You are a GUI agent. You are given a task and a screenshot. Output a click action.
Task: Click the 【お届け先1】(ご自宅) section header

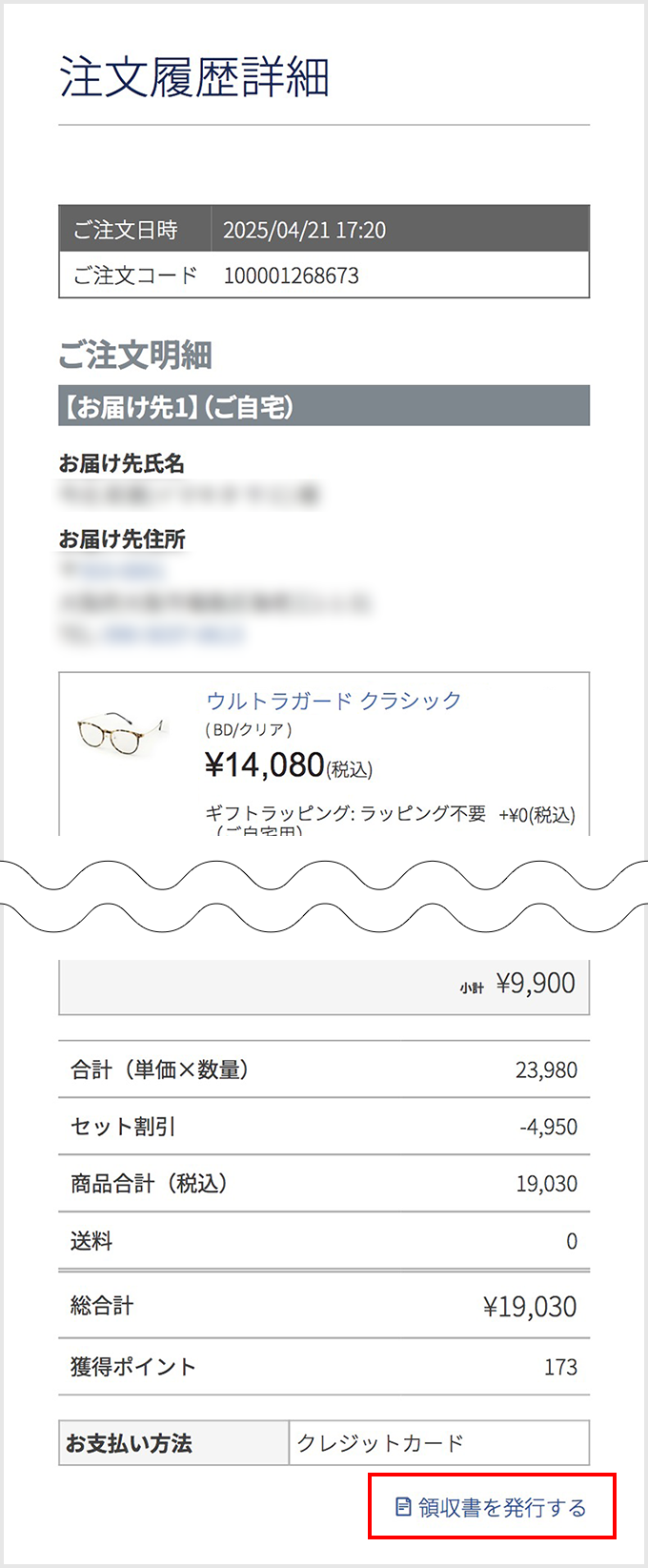(177, 407)
